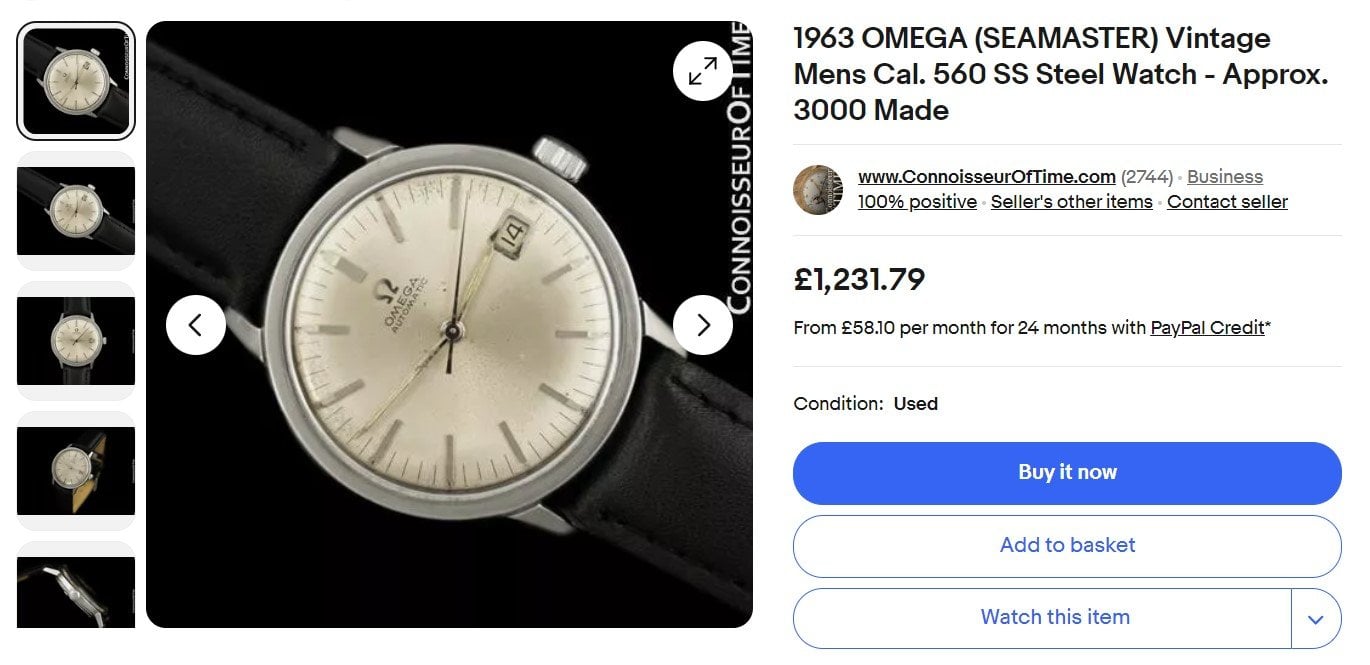Select the second watch thumbnail
This screenshot has width=1370, height=665.
[76, 211]
